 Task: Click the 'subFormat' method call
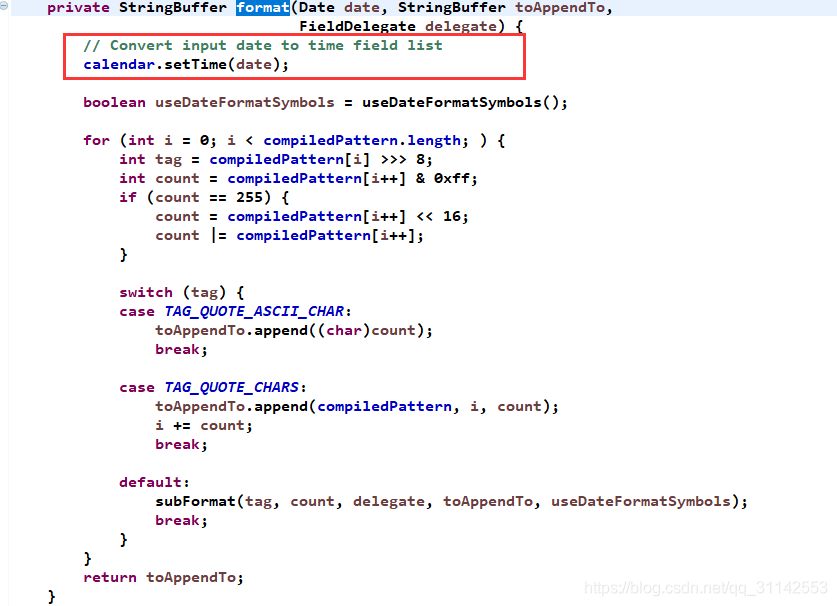195,501
